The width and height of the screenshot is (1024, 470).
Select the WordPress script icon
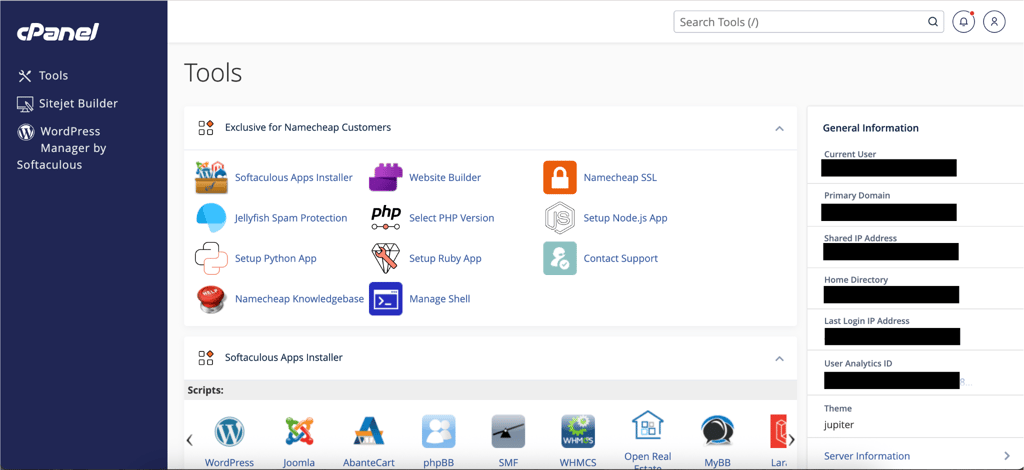pyautogui.click(x=229, y=431)
